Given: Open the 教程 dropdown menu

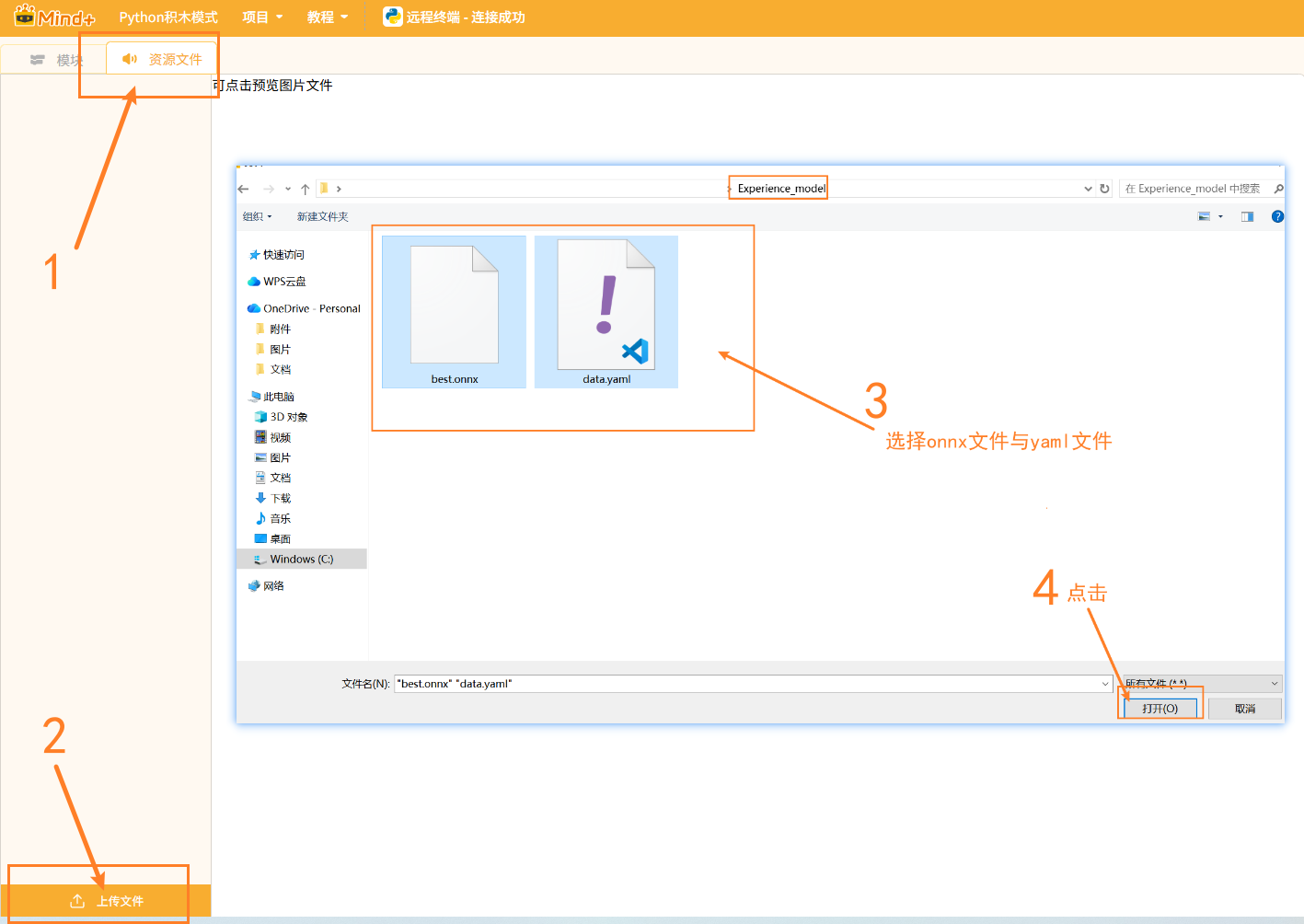Looking at the screenshot, I should 328,17.
